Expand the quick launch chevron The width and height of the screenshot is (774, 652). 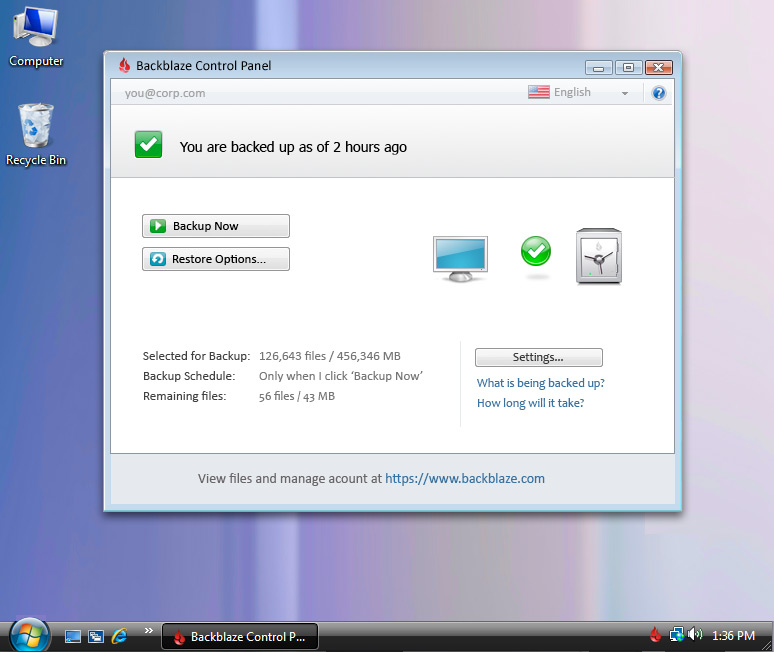149,630
